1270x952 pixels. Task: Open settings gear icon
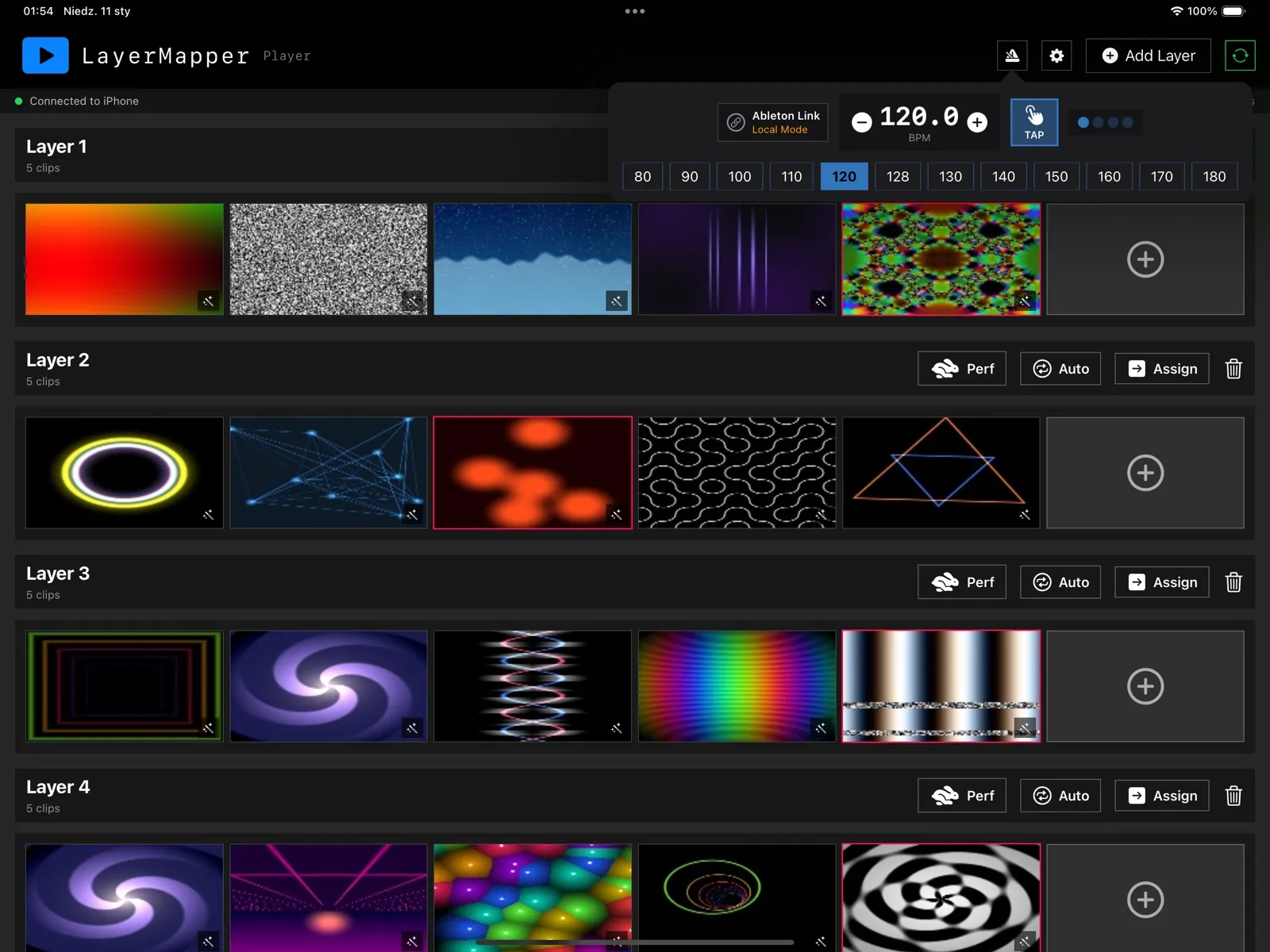1056,56
